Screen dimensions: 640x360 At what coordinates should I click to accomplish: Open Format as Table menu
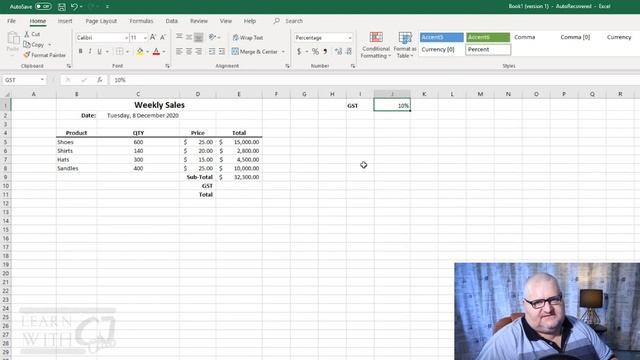click(405, 45)
